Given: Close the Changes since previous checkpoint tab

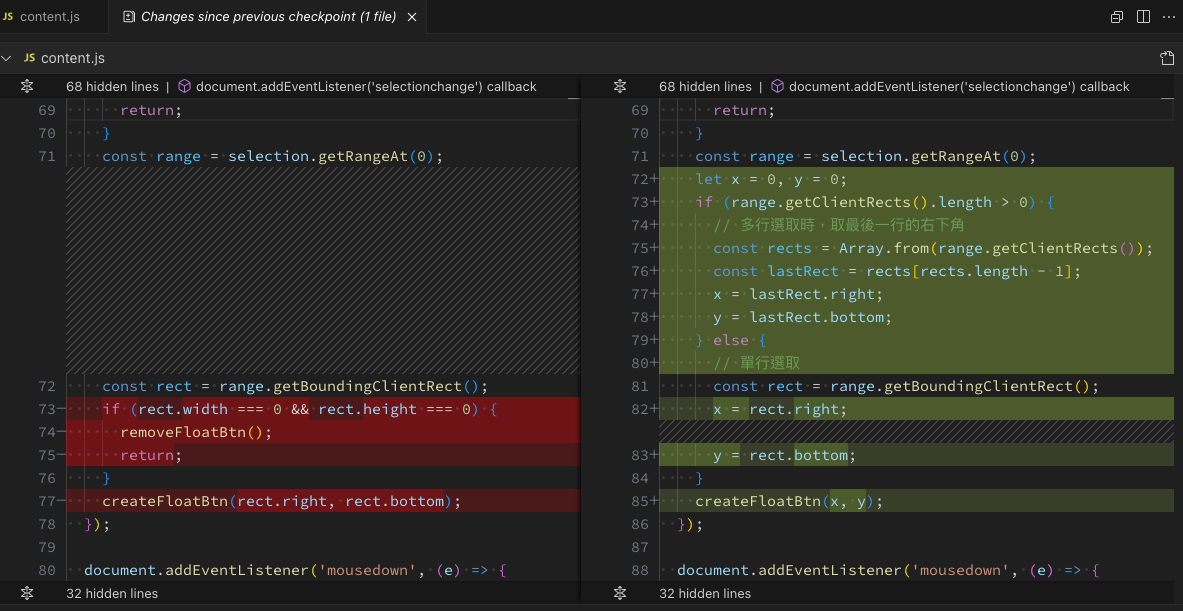Looking at the screenshot, I should point(412,17).
